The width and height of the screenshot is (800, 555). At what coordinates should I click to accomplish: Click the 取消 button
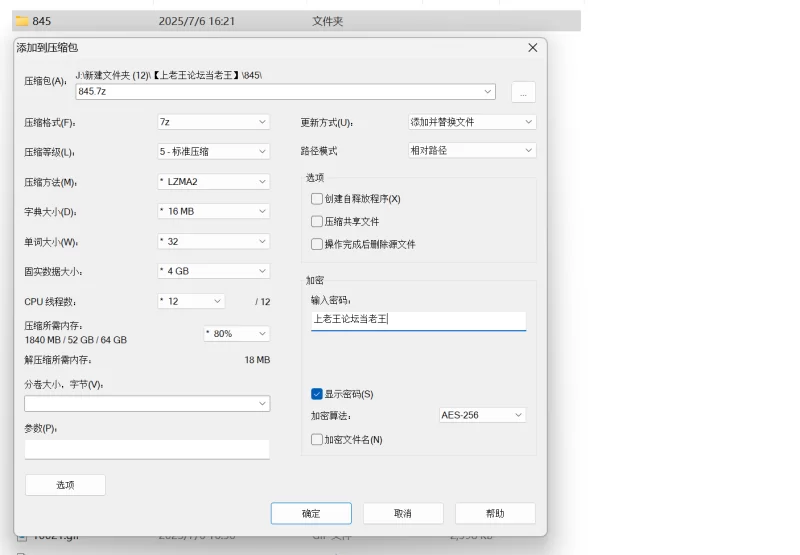tap(402, 513)
